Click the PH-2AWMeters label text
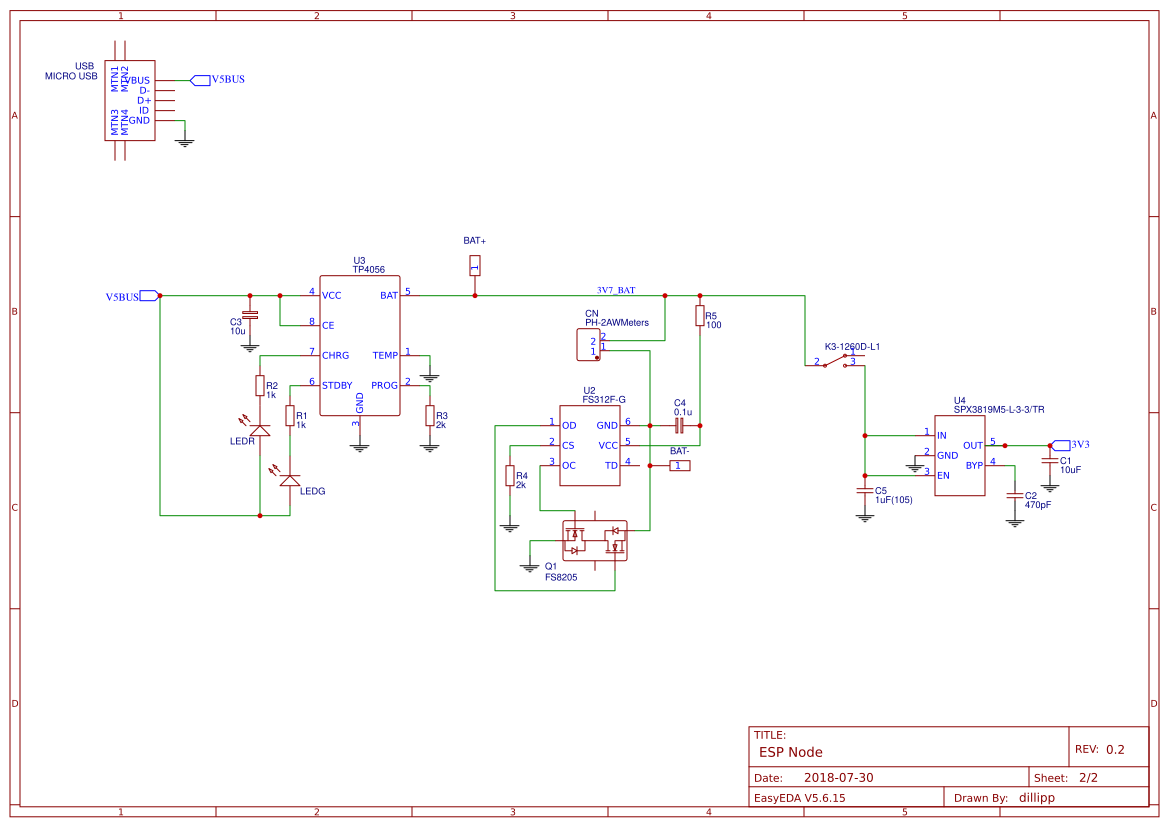 pos(617,323)
